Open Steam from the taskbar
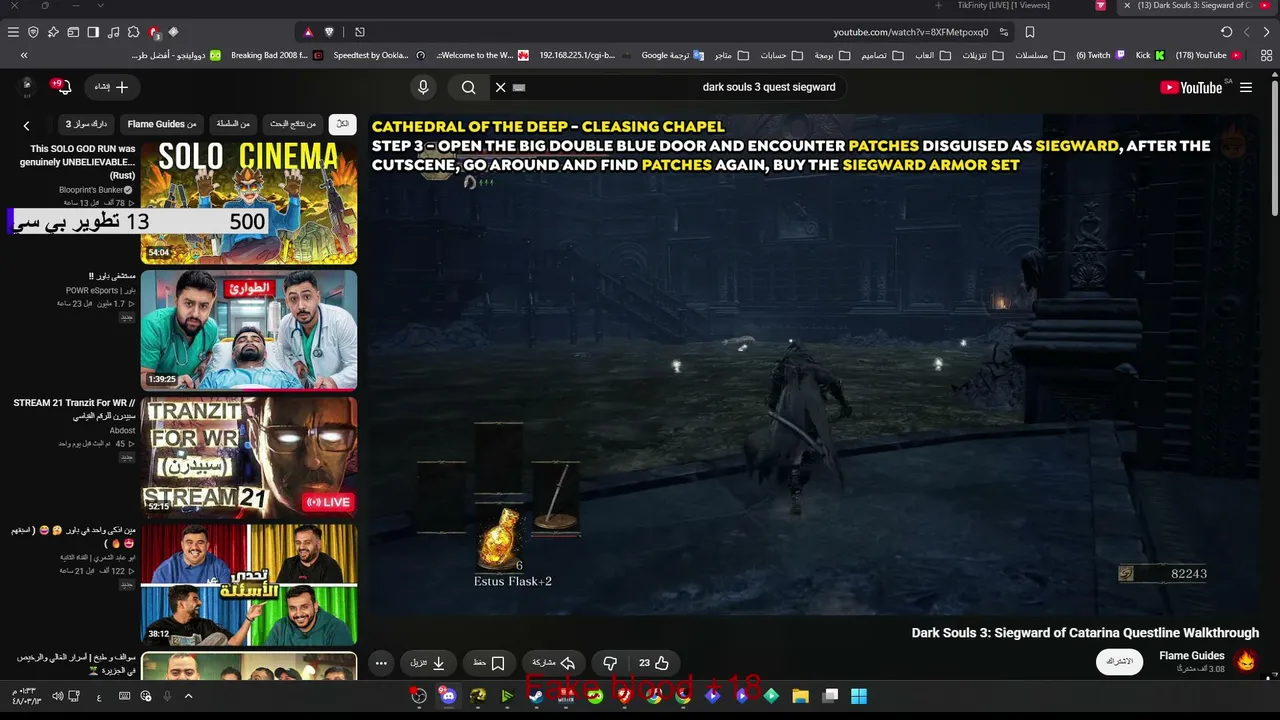The width and height of the screenshot is (1280, 720). pos(536,696)
